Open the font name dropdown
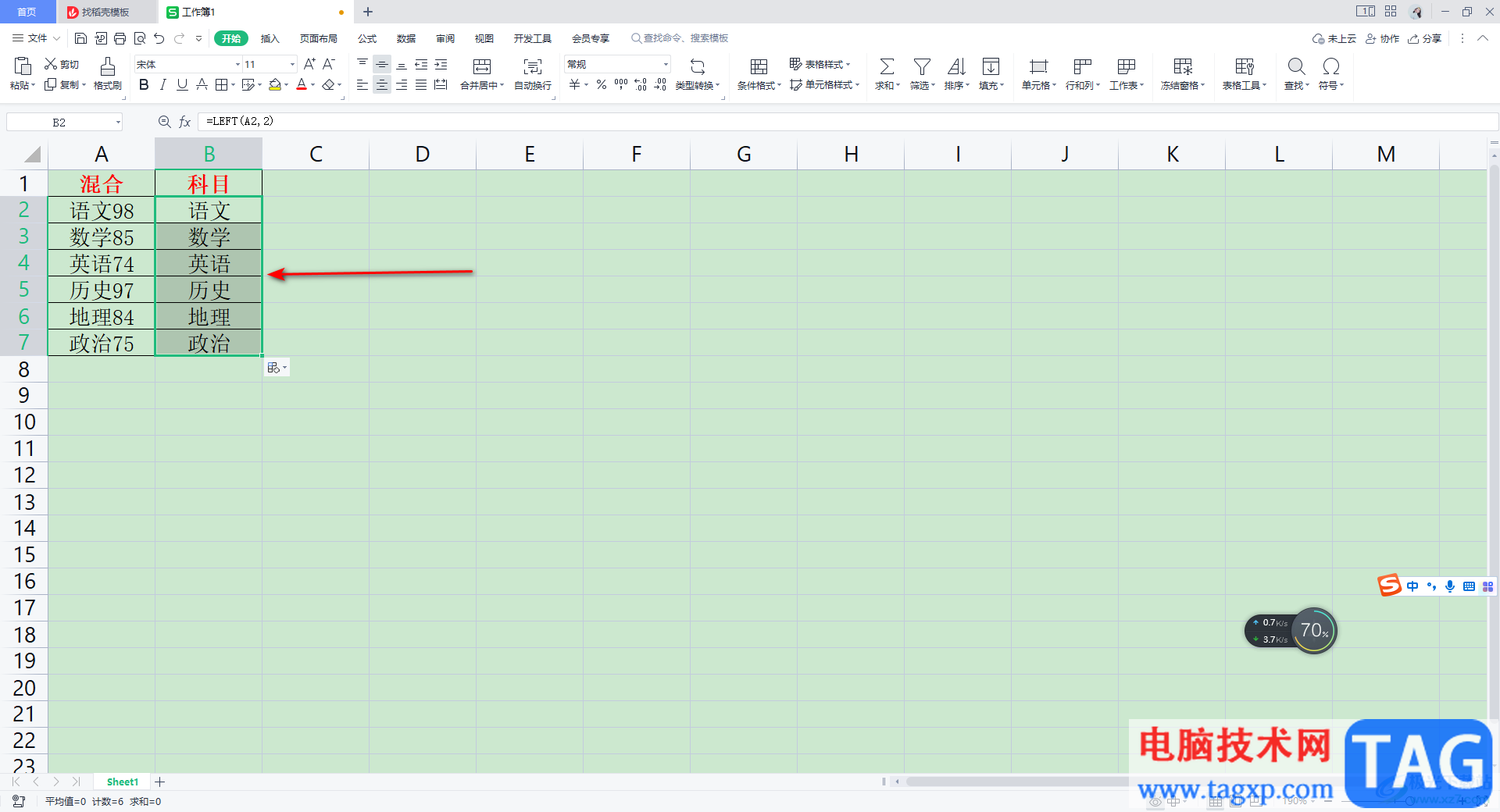The image size is (1500, 812). (237, 64)
